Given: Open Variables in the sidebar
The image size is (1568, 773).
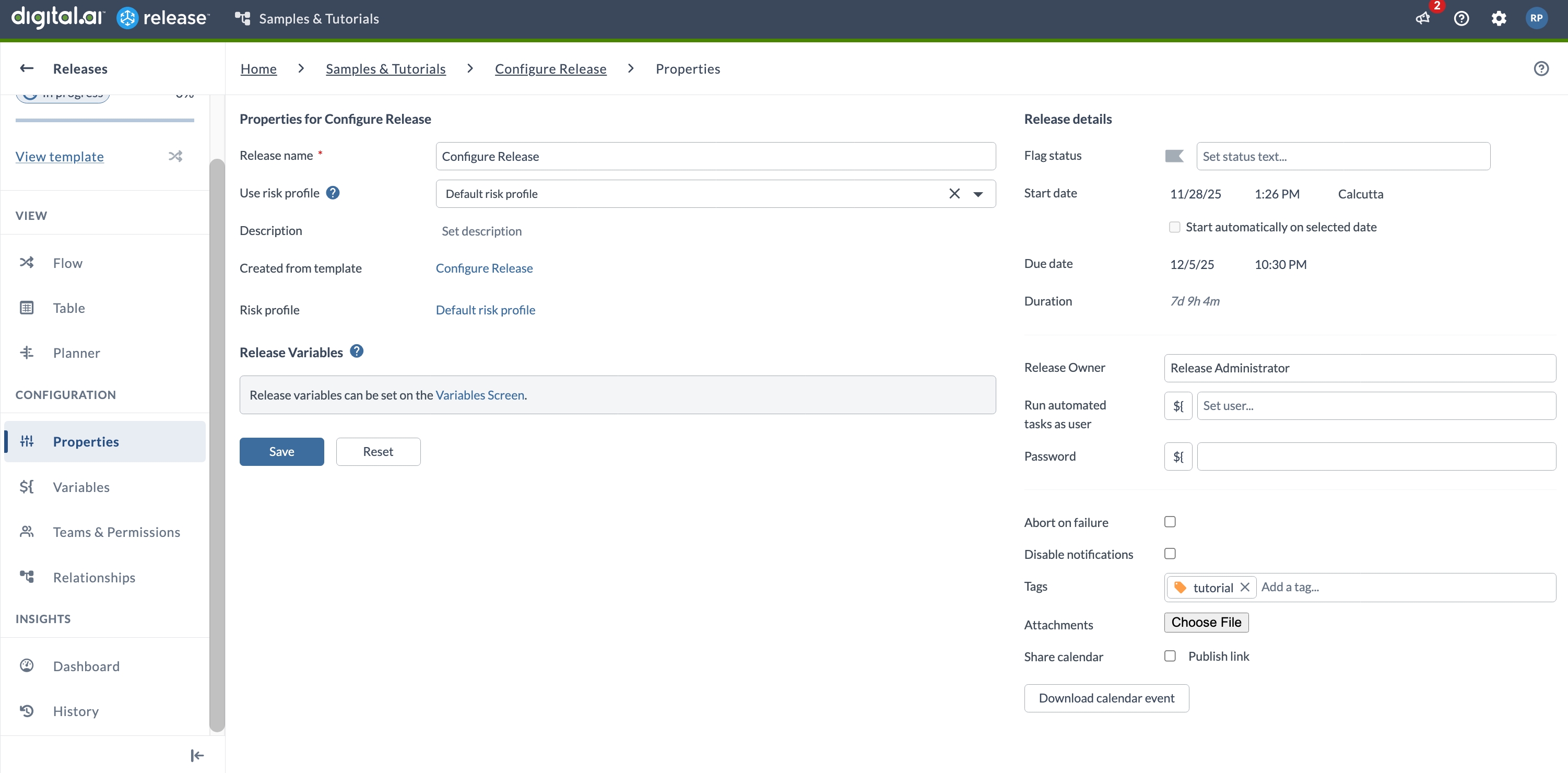Looking at the screenshot, I should click(x=81, y=487).
